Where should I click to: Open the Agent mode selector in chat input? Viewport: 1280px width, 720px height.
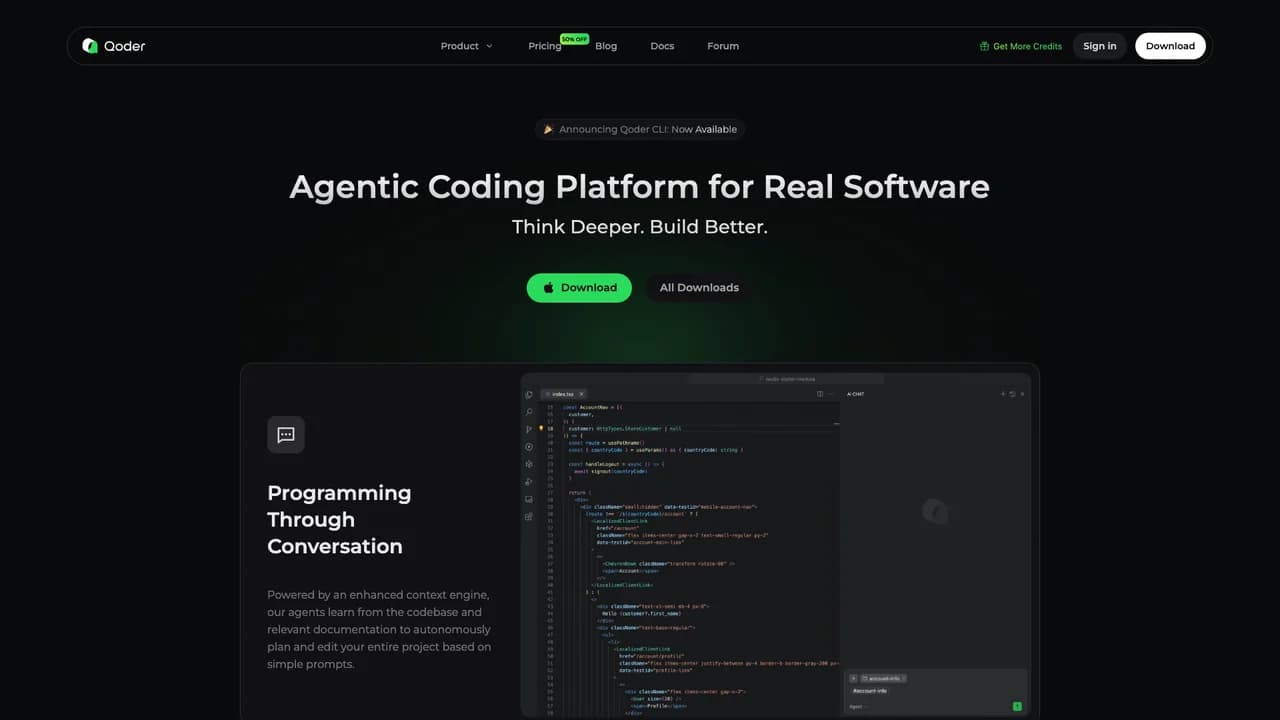point(857,706)
